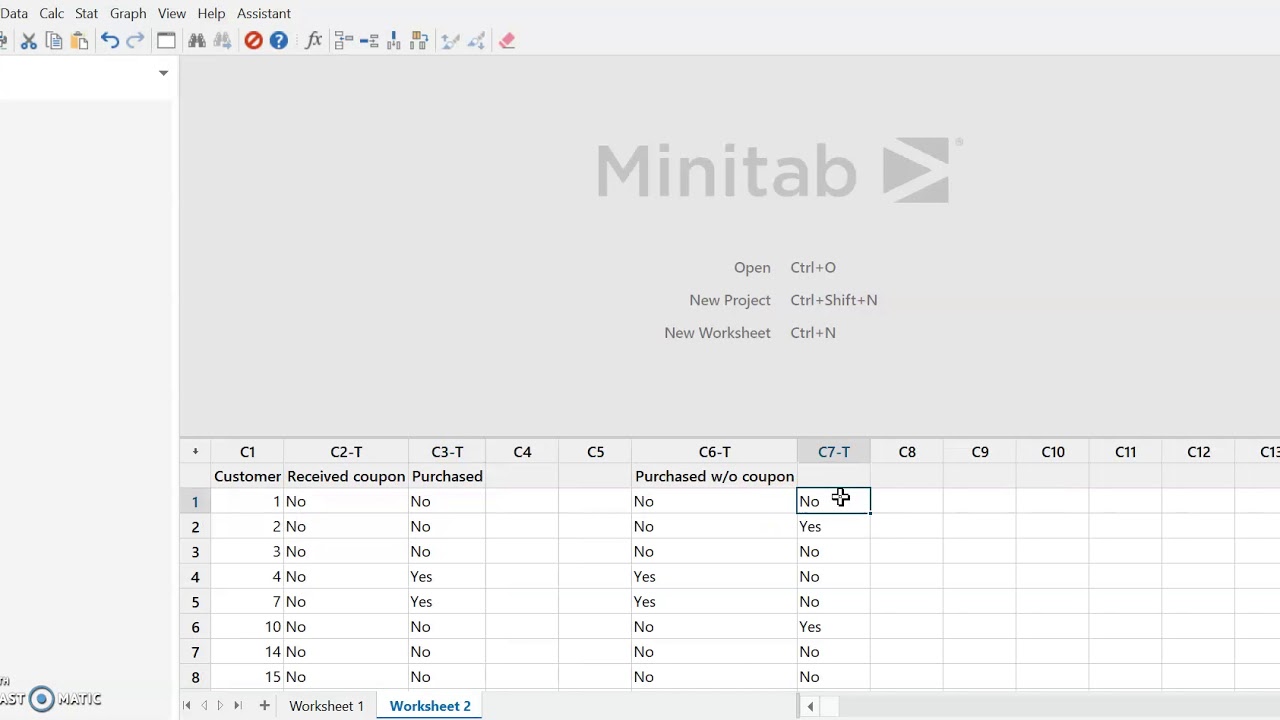
Task: Click the 'Purchased w/o coupon' name cell
Action: (x=714, y=477)
